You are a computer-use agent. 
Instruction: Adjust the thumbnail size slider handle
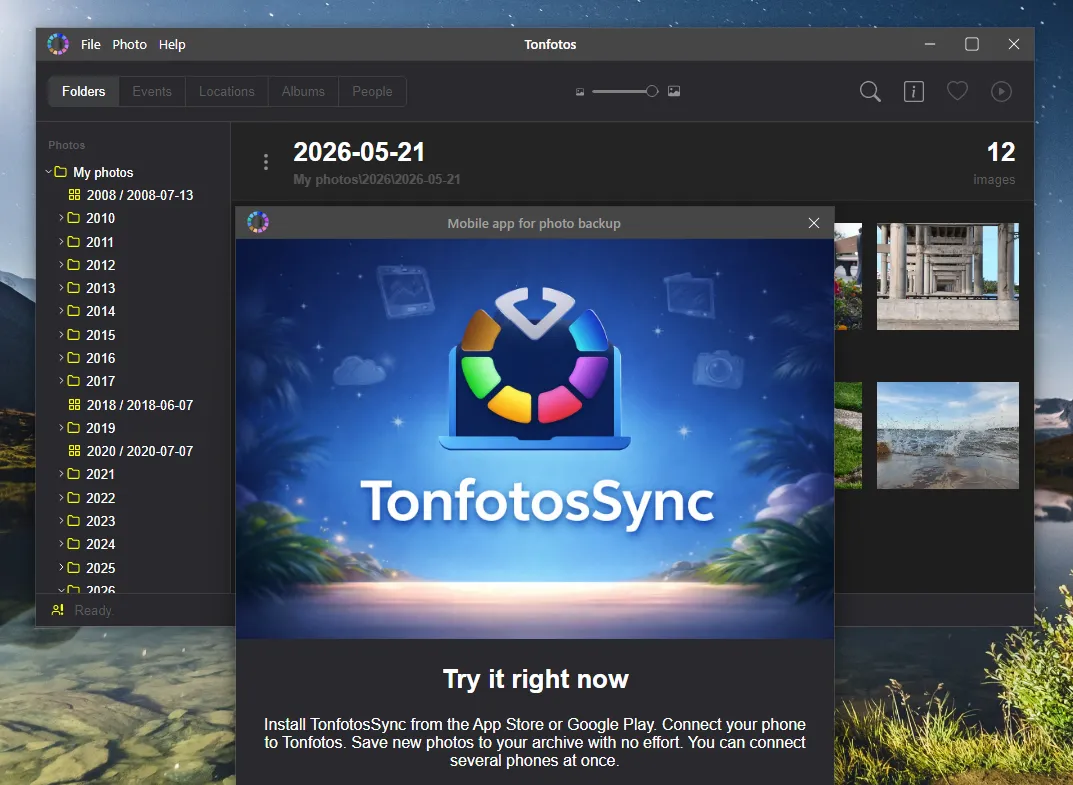pyautogui.click(x=652, y=92)
